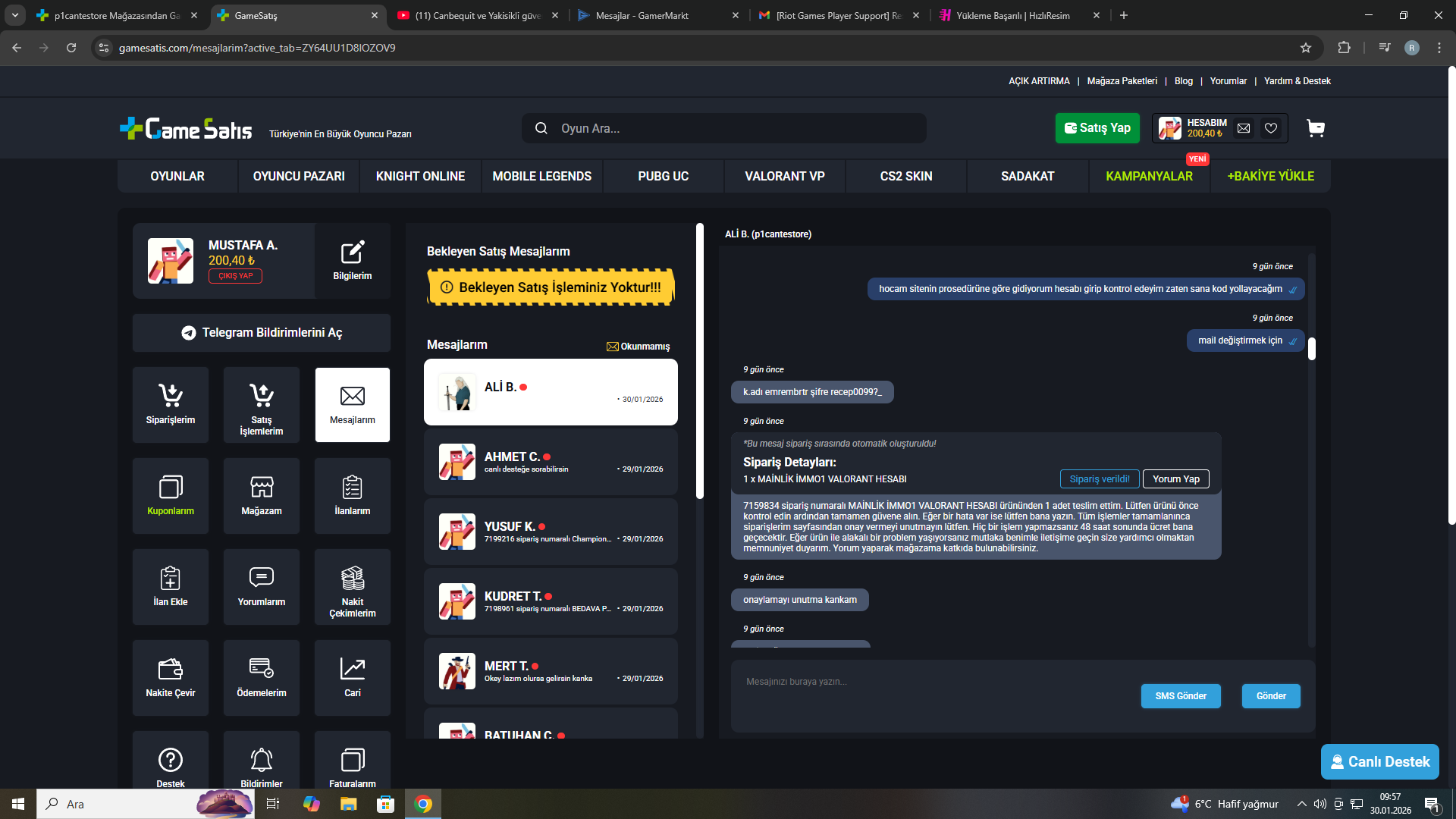1456x819 pixels.
Task: Click the message list scrollbar thumb
Action: (x=700, y=361)
